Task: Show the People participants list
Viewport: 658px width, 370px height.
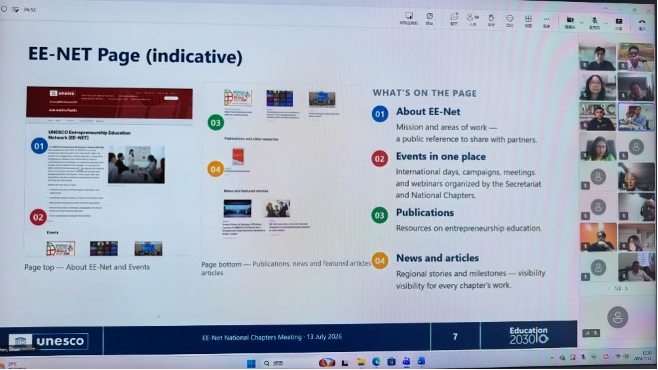Action: 473,19
